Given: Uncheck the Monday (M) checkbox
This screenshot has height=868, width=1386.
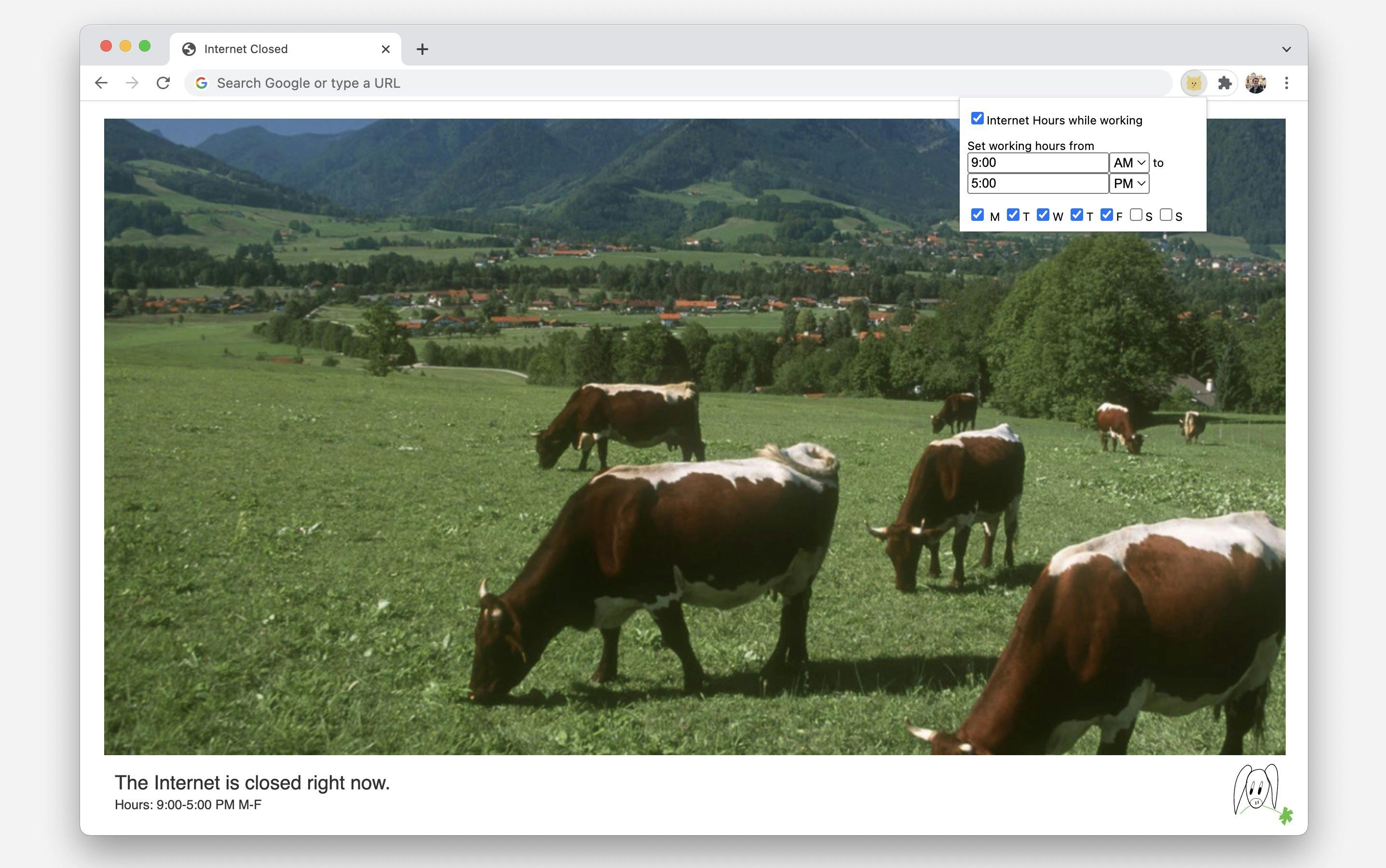Looking at the screenshot, I should (x=977, y=215).
